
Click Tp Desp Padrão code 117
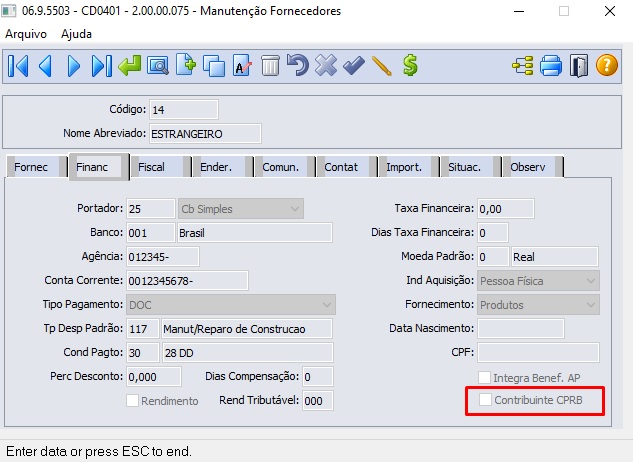(143, 329)
